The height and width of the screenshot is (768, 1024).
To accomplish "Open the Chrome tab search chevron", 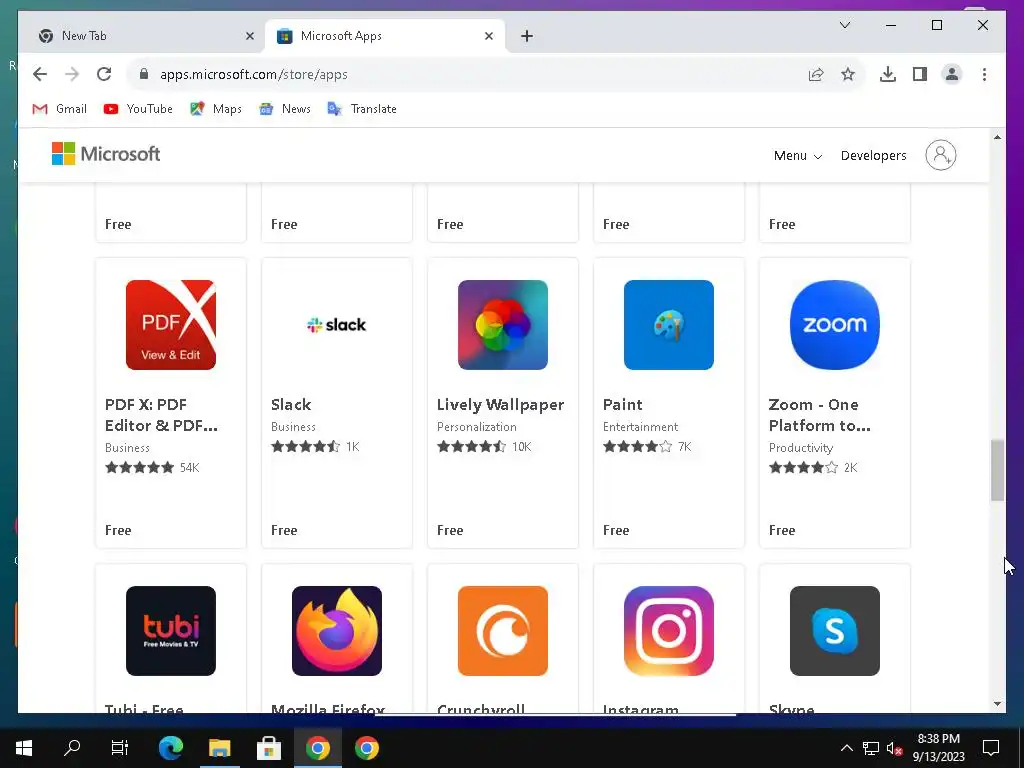I will (x=844, y=25).
